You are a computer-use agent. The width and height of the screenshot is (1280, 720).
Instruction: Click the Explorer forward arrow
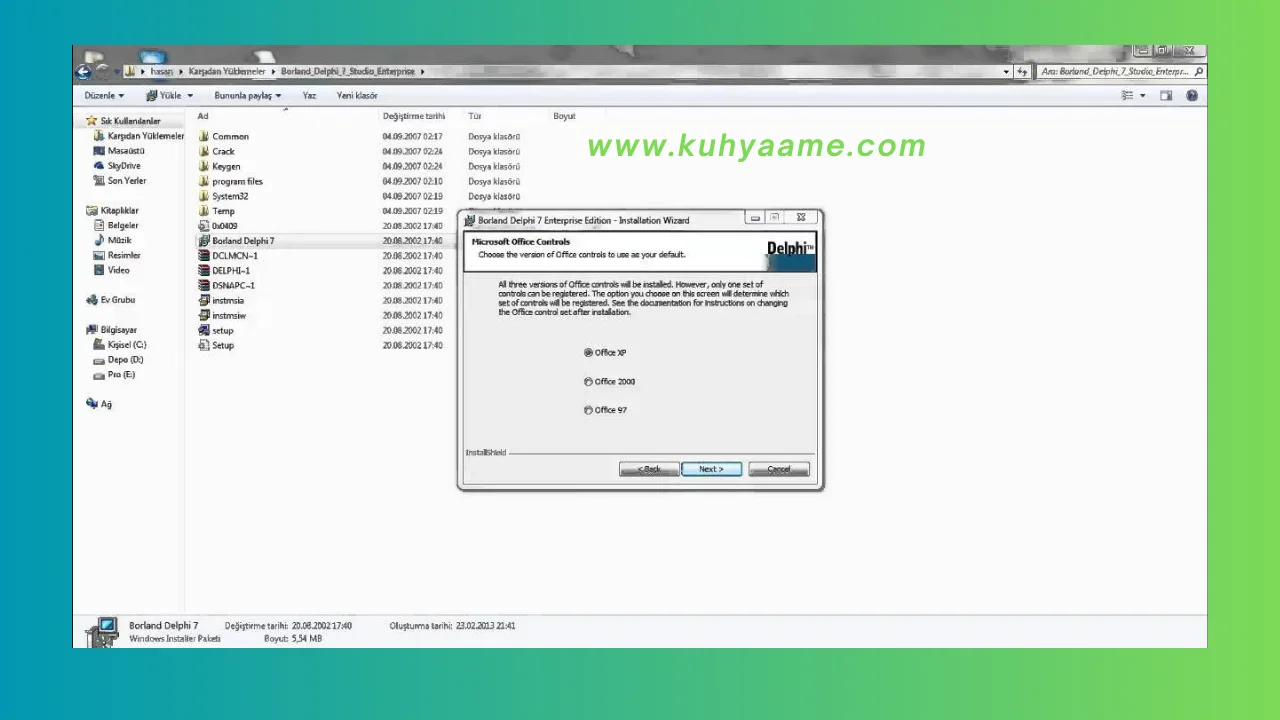(102, 72)
